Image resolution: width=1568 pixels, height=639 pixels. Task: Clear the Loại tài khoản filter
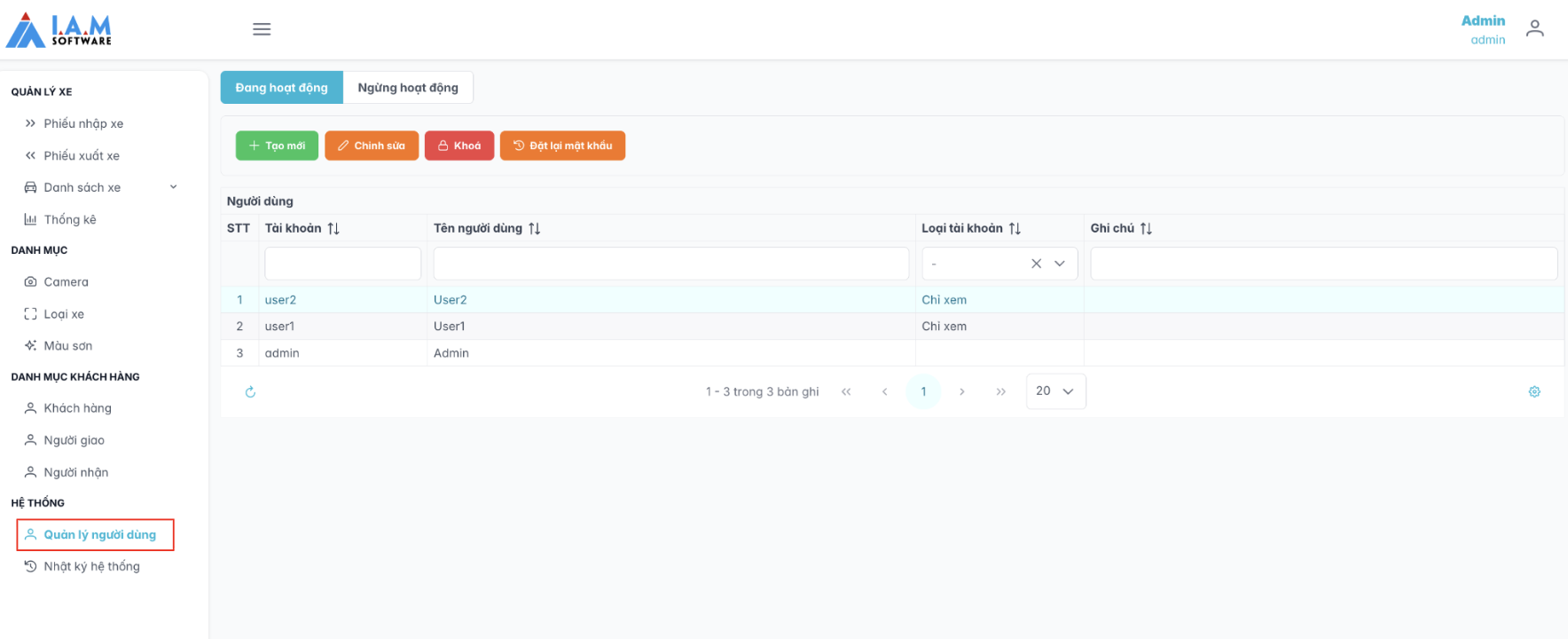pyautogui.click(x=1036, y=264)
